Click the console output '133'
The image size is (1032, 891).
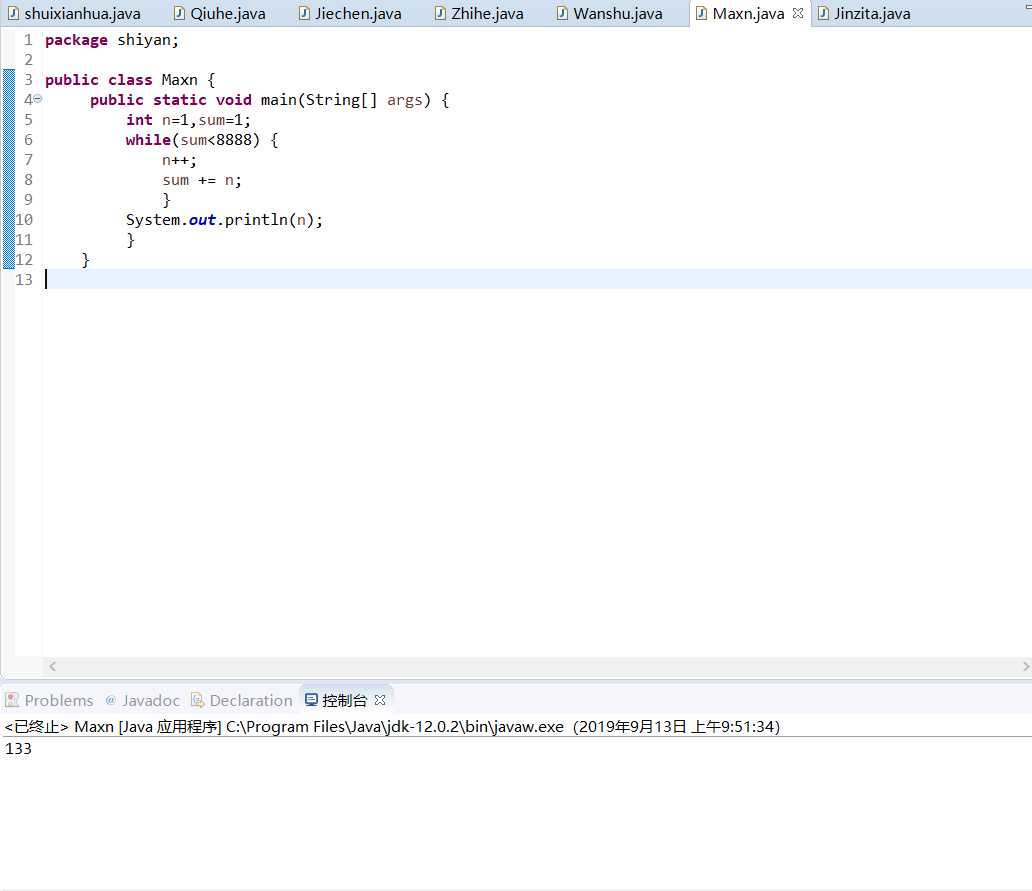(18, 749)
